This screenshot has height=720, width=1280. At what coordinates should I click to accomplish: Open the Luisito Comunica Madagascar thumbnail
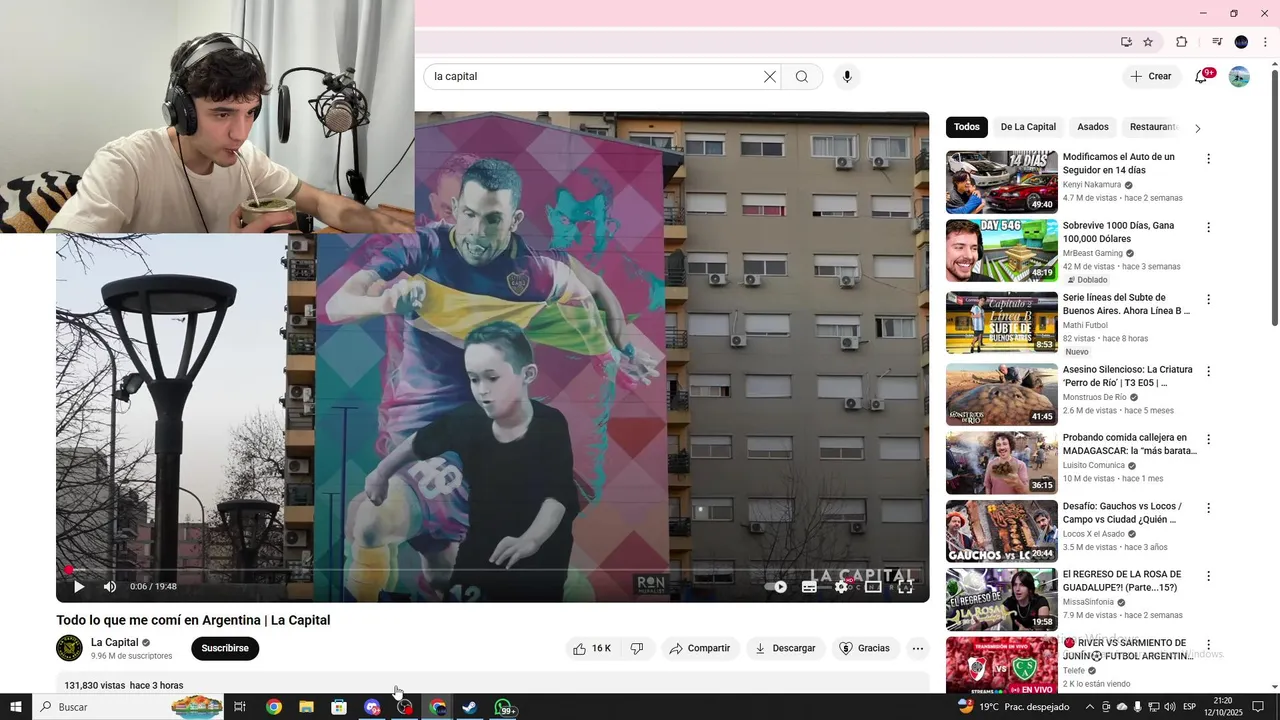pyautogui.click(x=1002, y=463)
